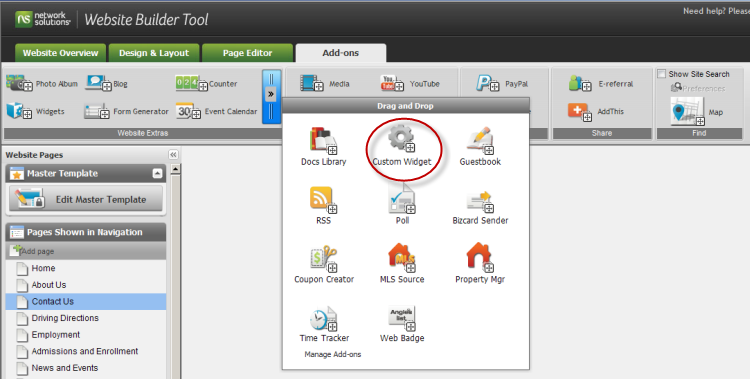Open the Design & Layout tab
Viewport: 750px width, 379px height.
tap(154, 53)
